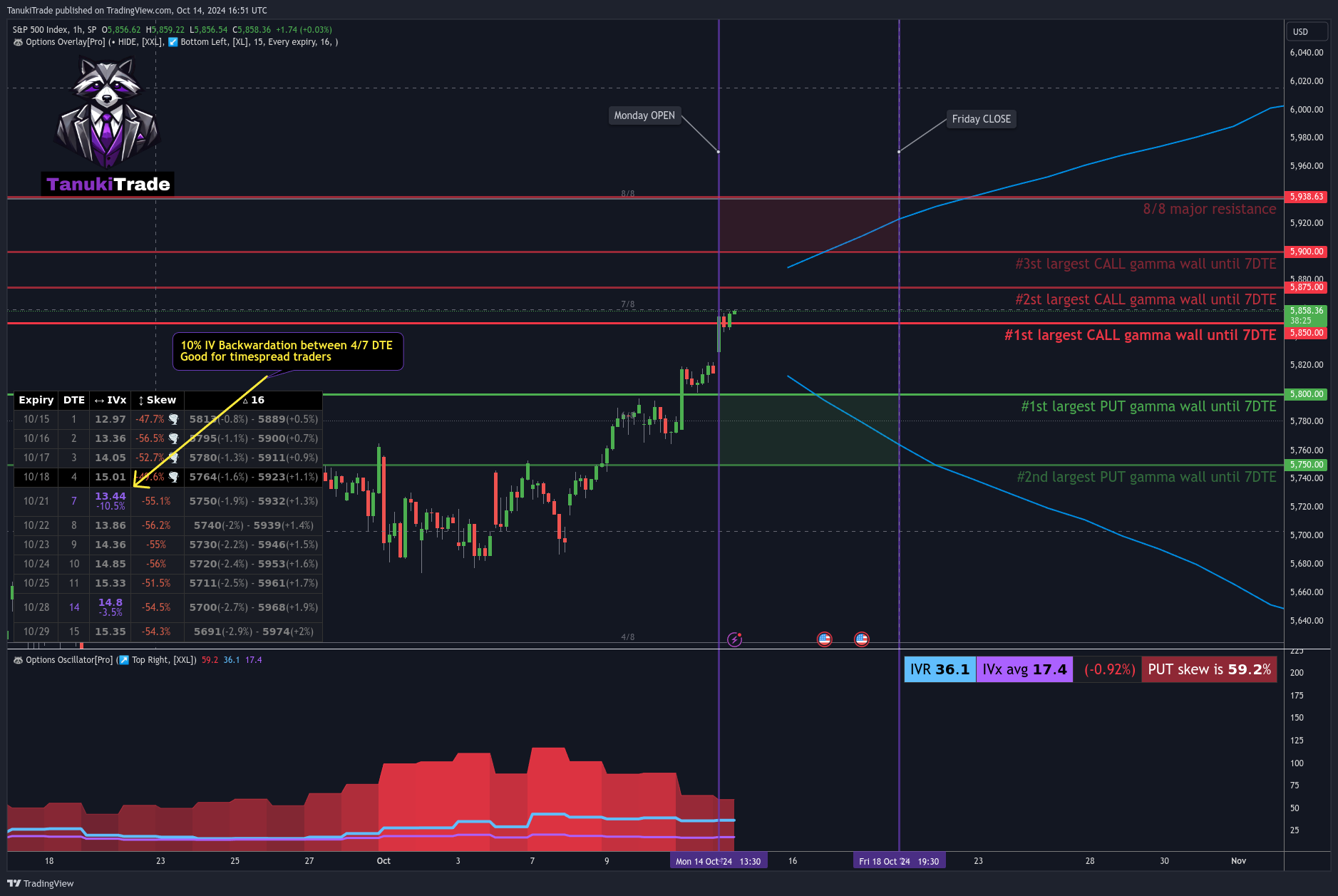Click the trophy icon in the 10/15 row
The image size is (1338, 896).
coord(174,419)
